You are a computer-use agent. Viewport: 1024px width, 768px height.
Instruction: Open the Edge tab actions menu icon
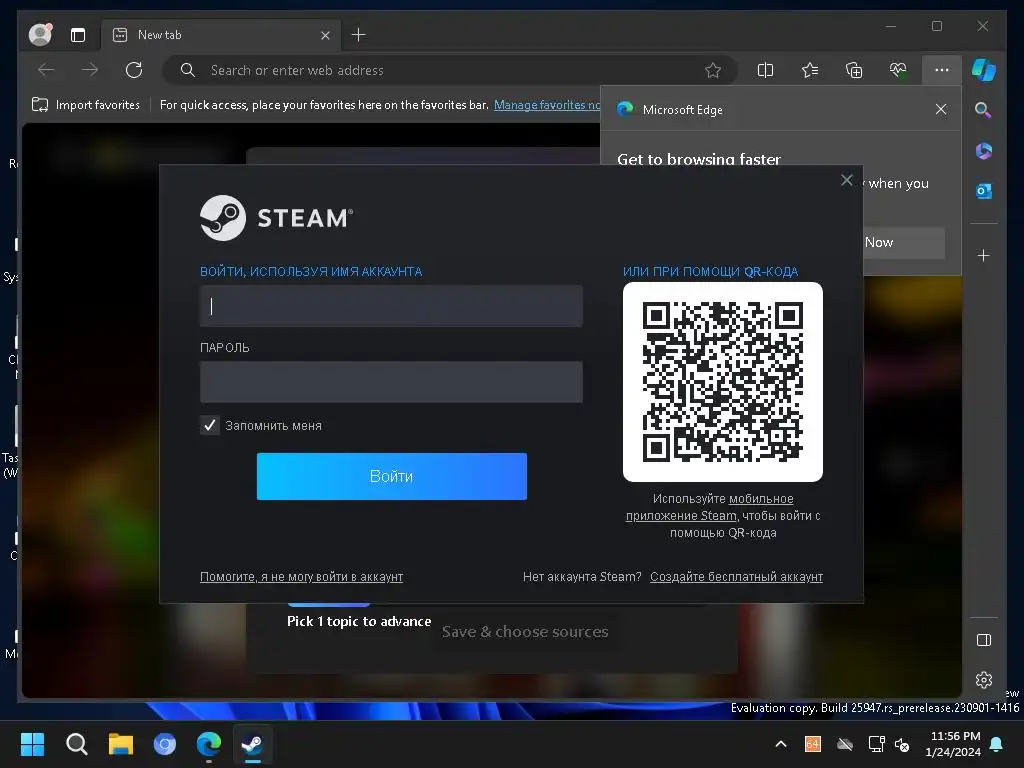(x=78, y=35)
